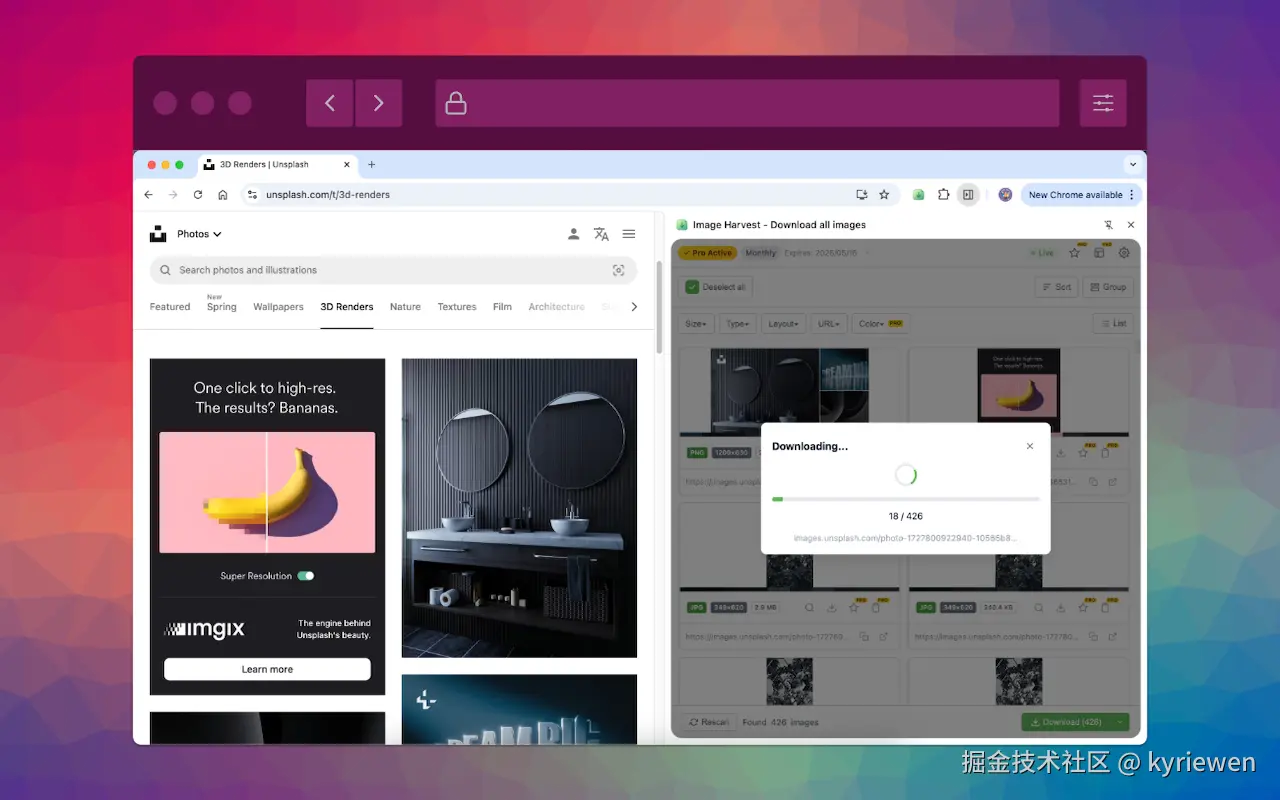The image size is (1280, 800).
Task: Open site information icon in address bar
Action: click(x=252, y=195)
